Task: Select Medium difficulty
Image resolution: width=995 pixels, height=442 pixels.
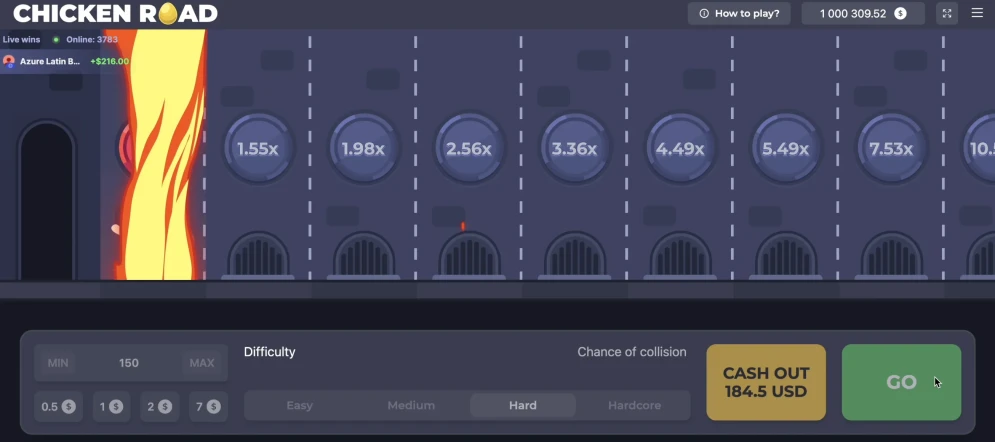Action: click(x=411, y=405)
